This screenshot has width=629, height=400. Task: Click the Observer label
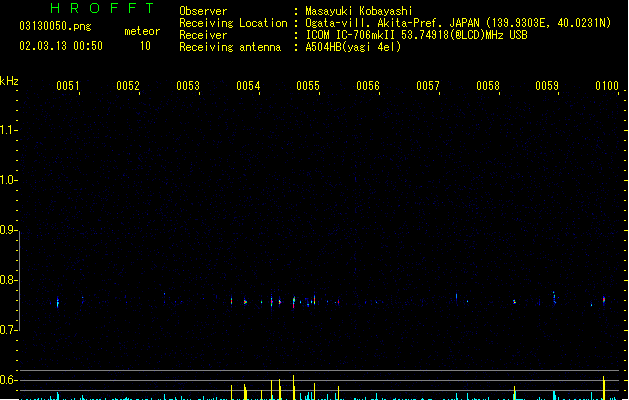click(x=203, y=11)
